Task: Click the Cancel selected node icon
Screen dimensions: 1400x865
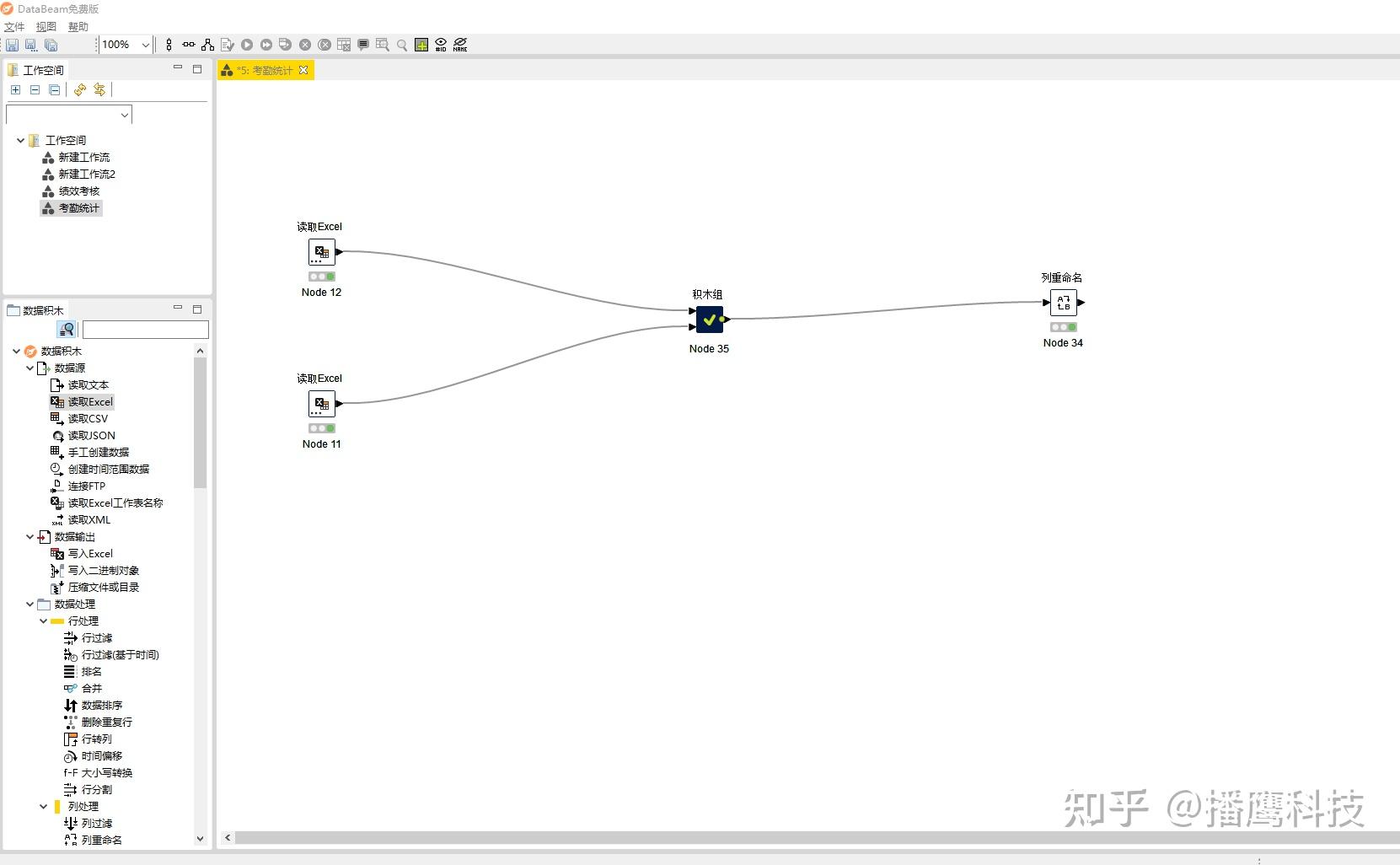Action: [305, 45]
